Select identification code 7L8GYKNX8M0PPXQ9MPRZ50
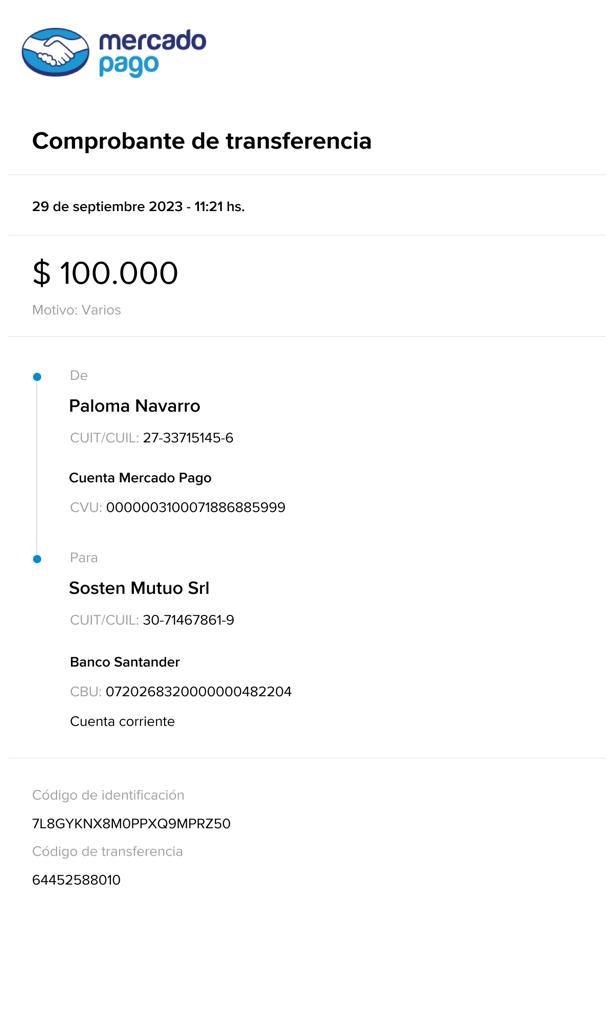Screen dimensions: 614x1024 (x=131, y=824)
